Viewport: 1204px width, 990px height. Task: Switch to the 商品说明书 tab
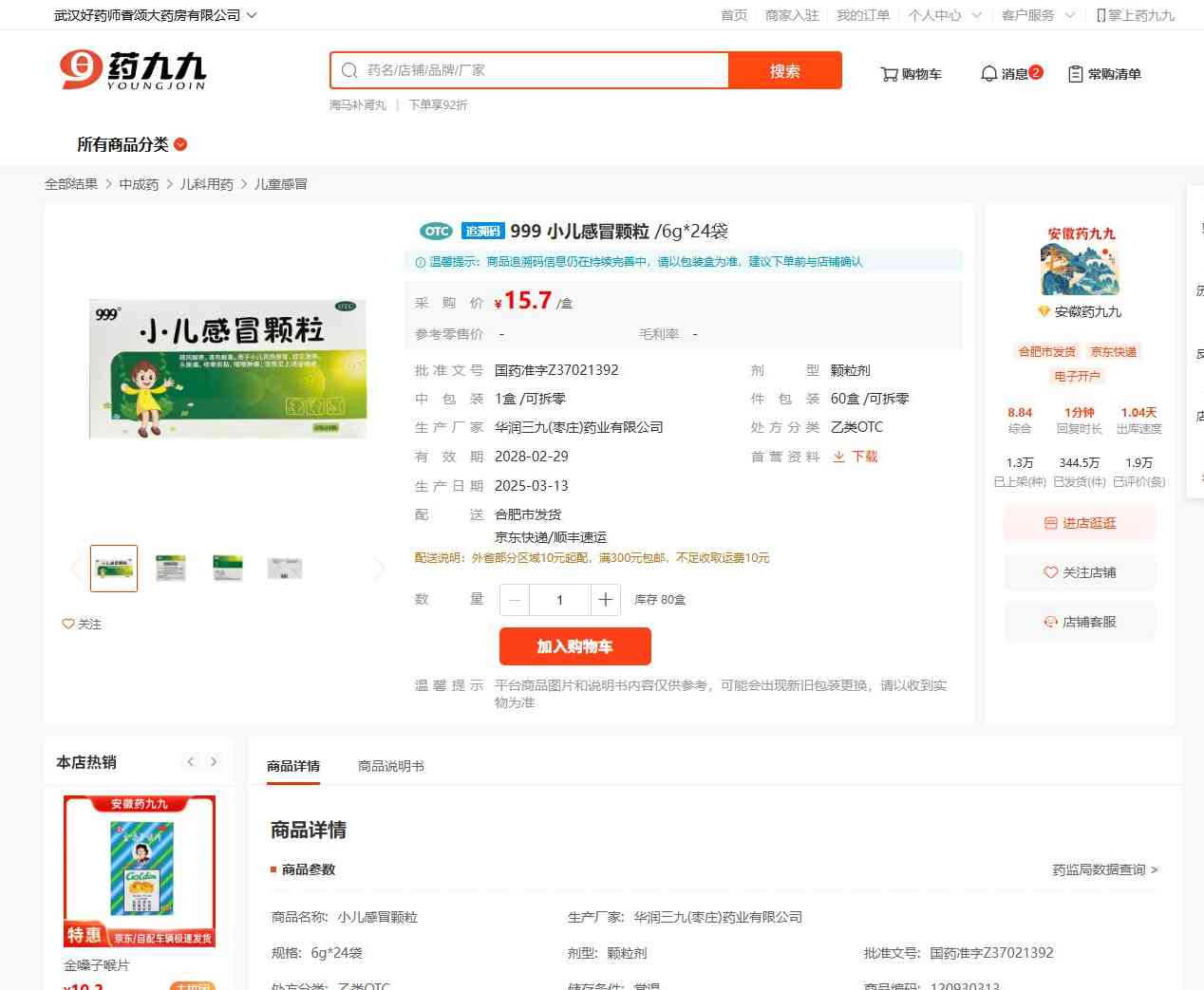coord(390,766)
